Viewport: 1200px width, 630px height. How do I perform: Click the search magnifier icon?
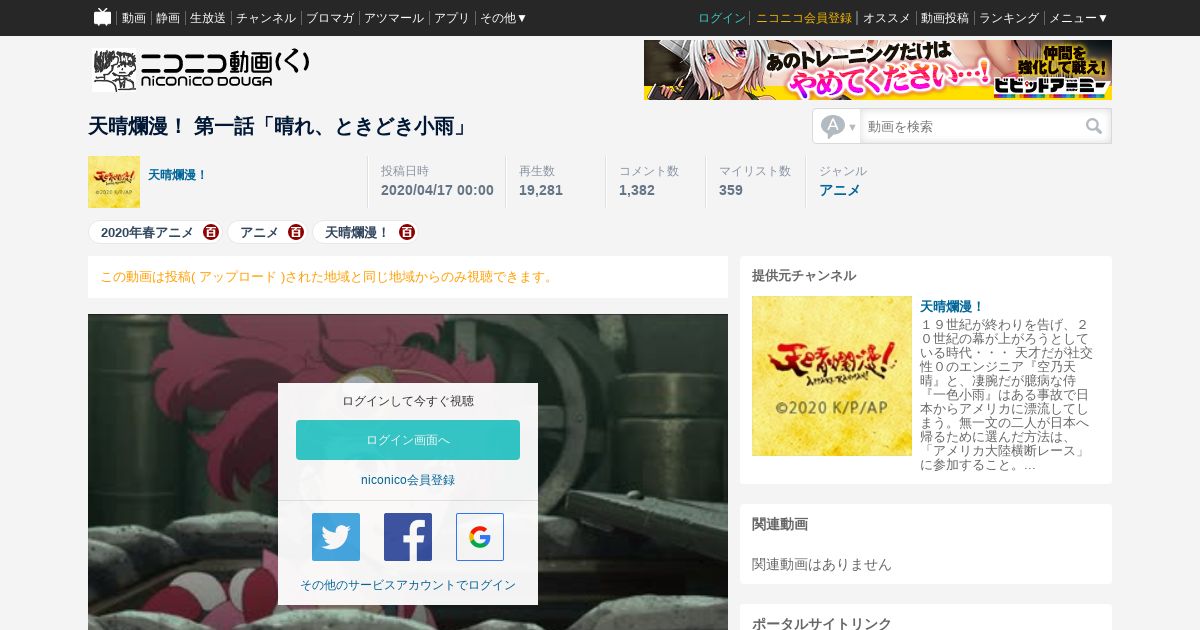1094,126
